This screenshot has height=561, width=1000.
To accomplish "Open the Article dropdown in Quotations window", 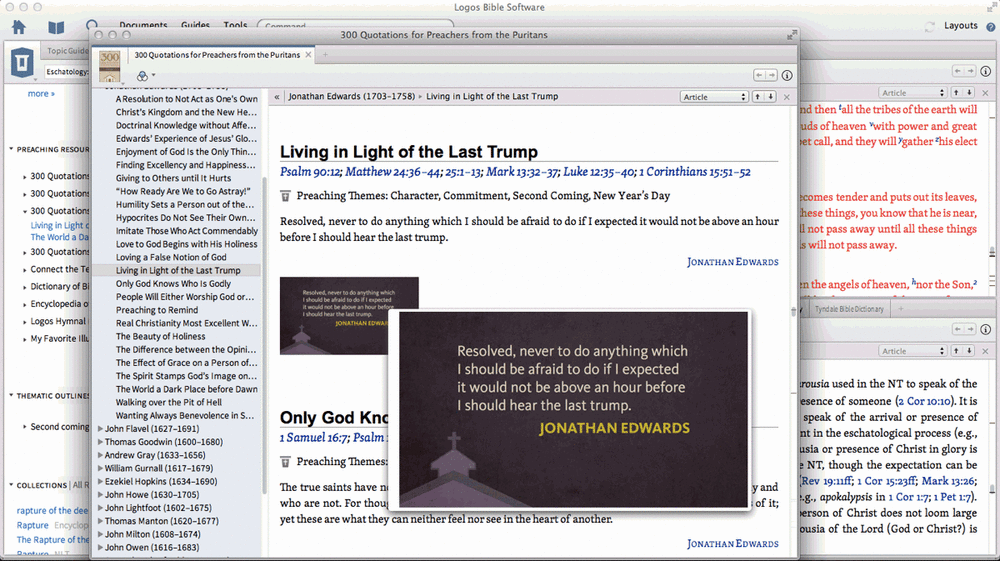I will [714, 97].
